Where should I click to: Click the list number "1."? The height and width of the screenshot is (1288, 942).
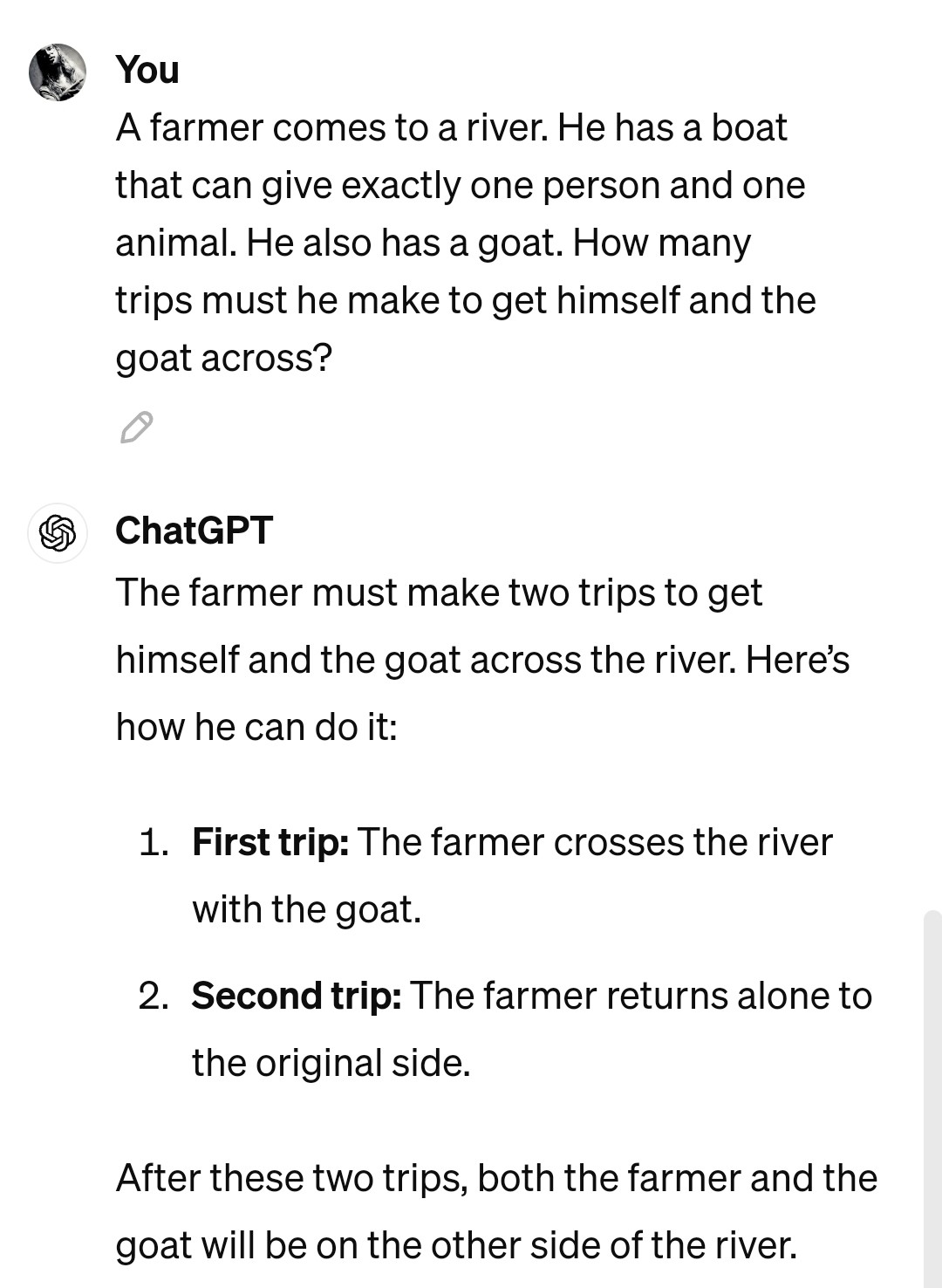154,842
